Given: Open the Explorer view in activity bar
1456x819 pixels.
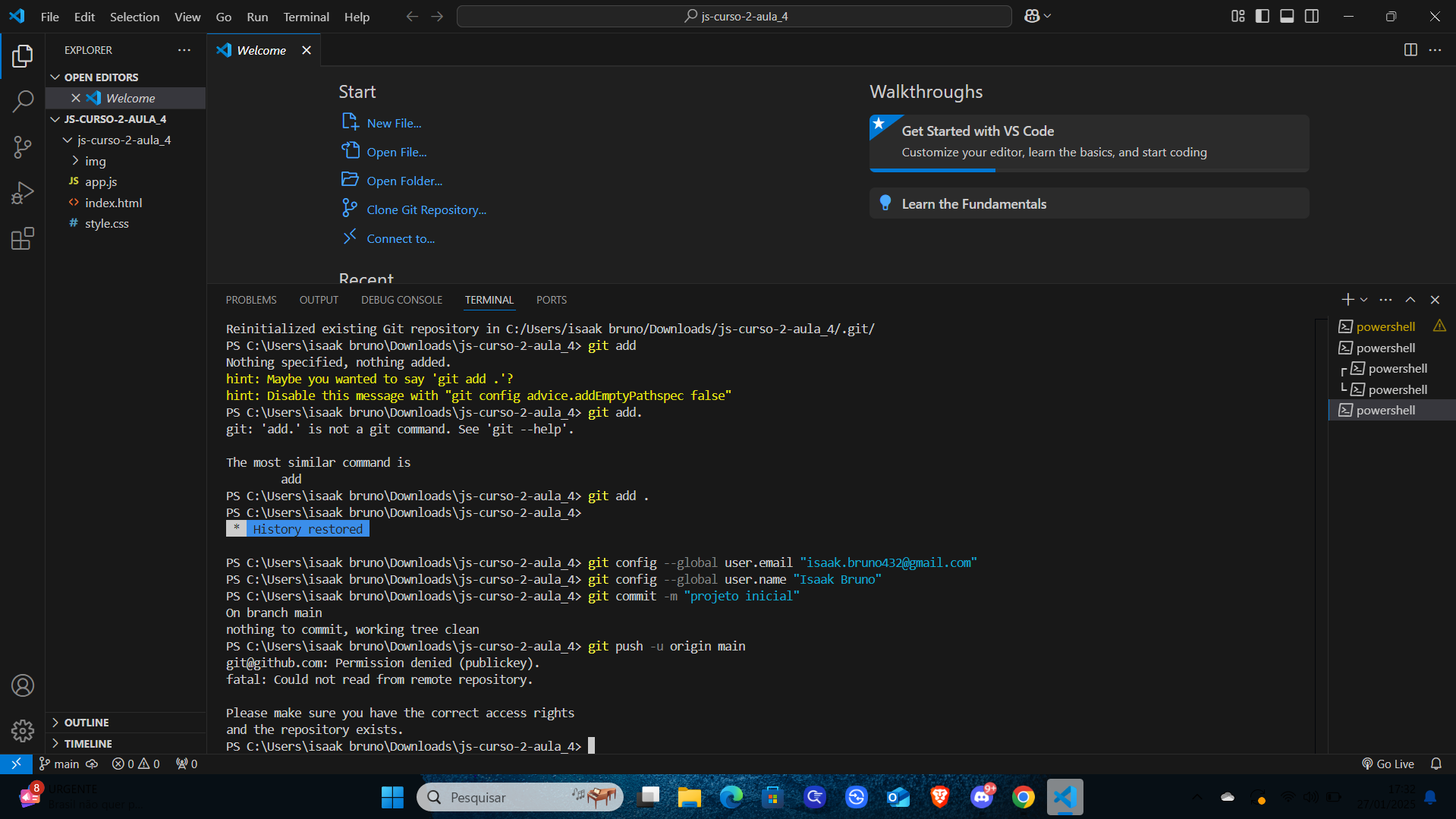Looking at the screenshot, I should pyautogui.click(x=23, y=55).
